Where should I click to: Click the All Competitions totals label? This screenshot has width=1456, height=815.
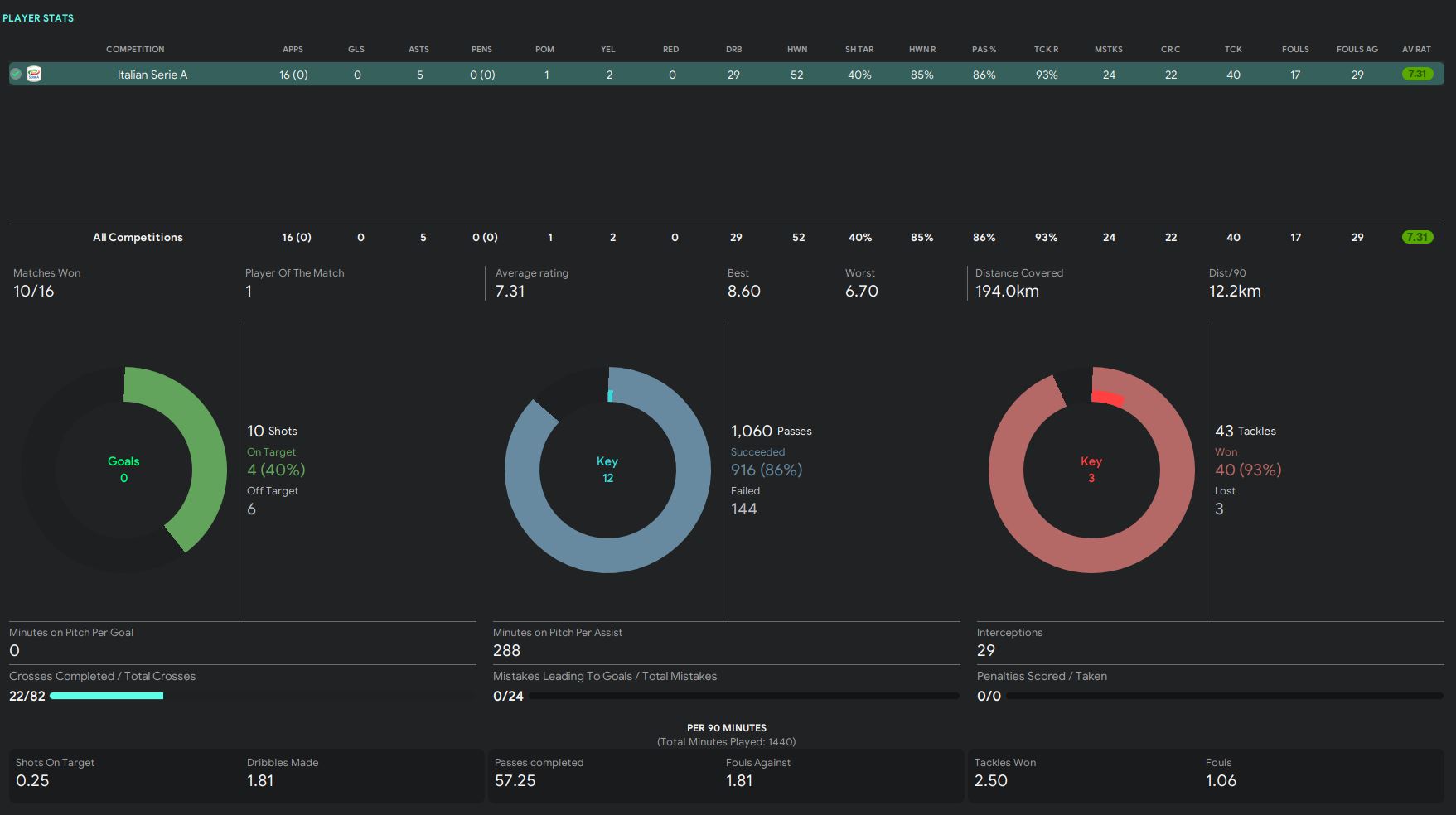138,237
